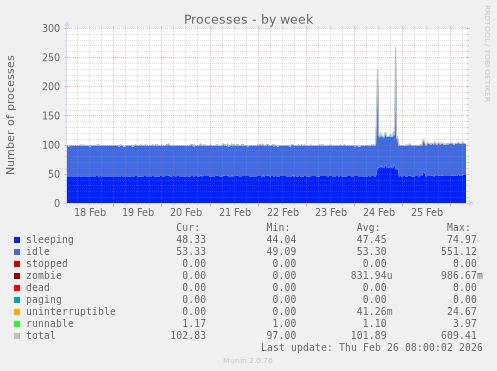Click the 150 y-axis tick label
497x371 pixels.
51,116
